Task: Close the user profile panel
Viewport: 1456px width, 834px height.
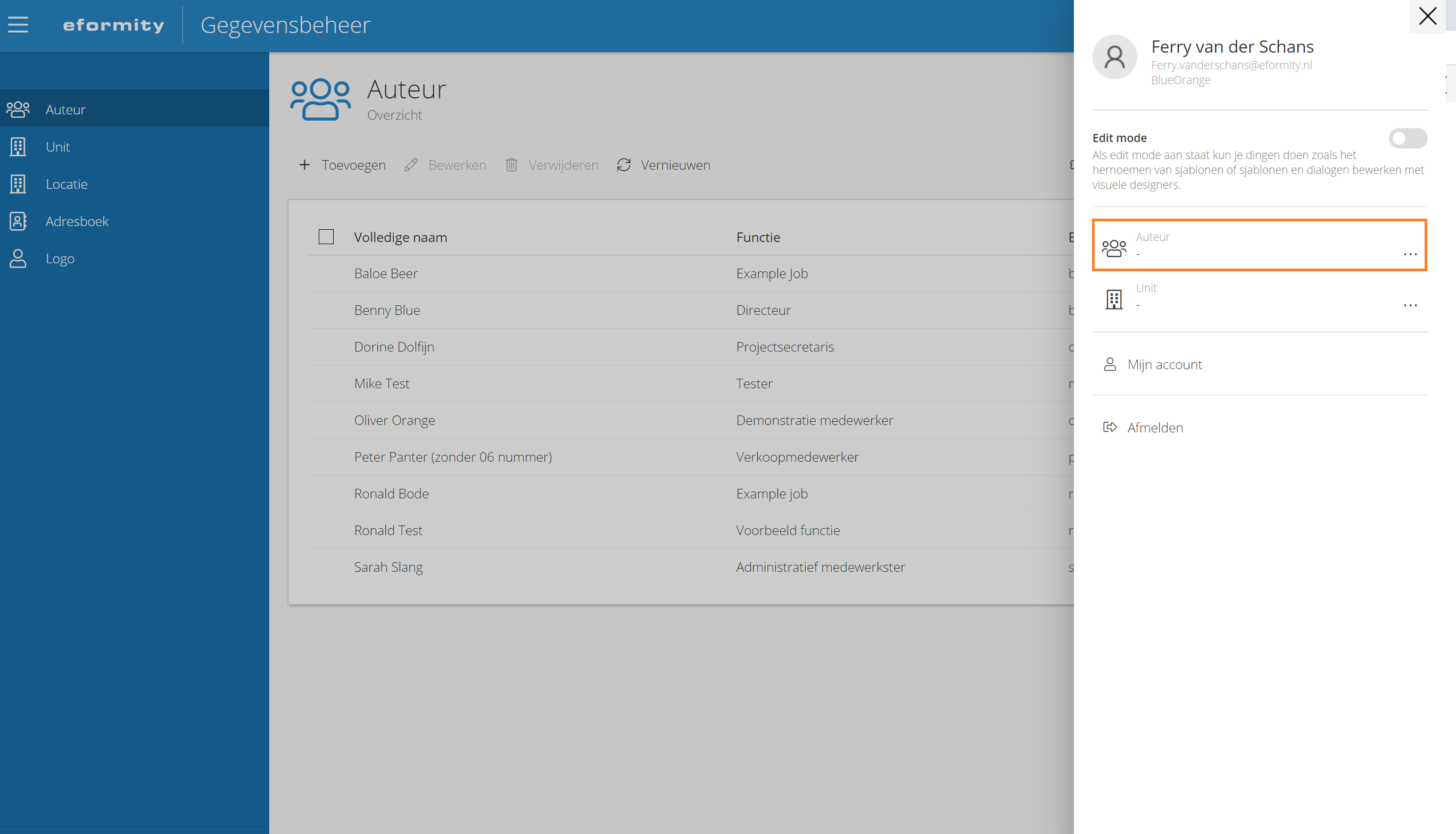Action: (x=1427, y=16)
